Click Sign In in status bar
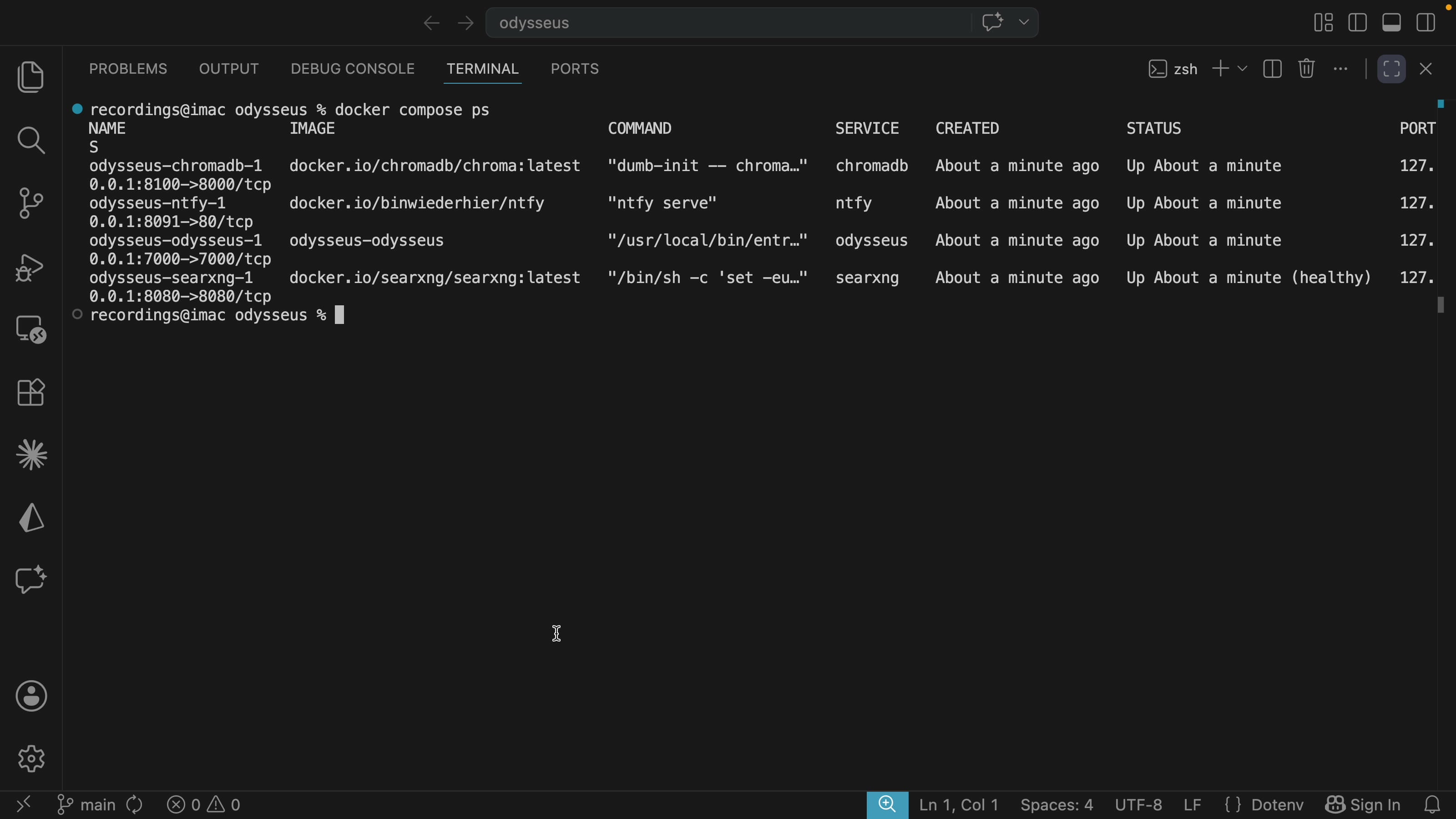 [1363, 804]
